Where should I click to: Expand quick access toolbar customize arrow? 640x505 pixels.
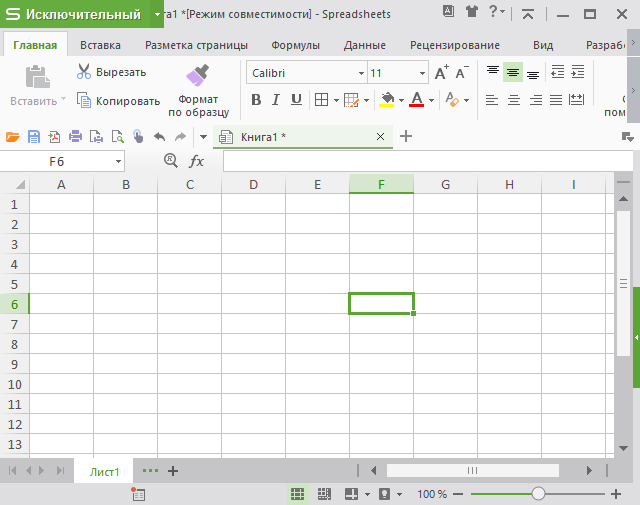pyautogui.click(x=203, y=137)
